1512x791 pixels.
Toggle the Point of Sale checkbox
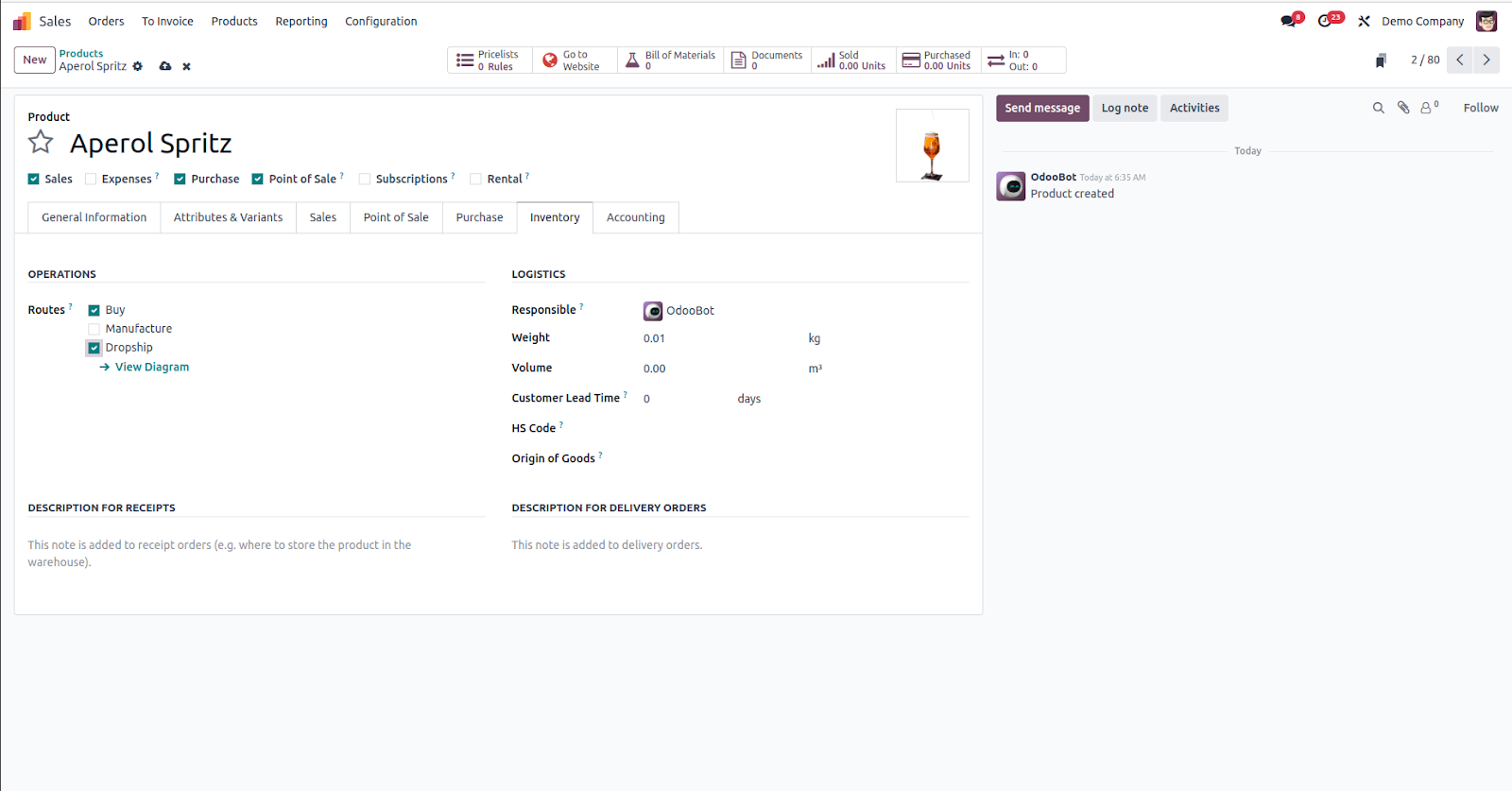257,179
